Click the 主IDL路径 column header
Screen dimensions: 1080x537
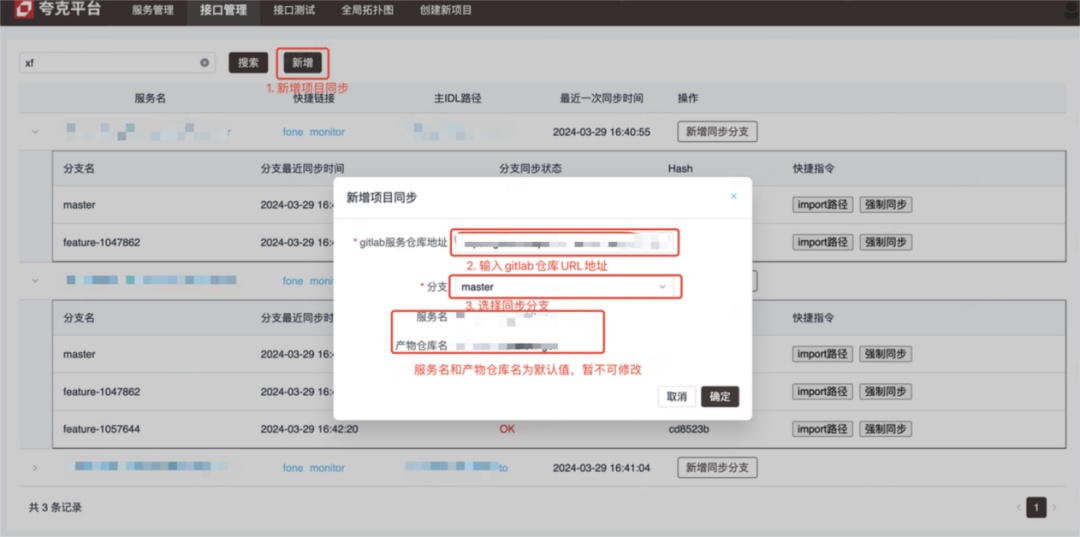pyautogui.click(x=457, y=98)
